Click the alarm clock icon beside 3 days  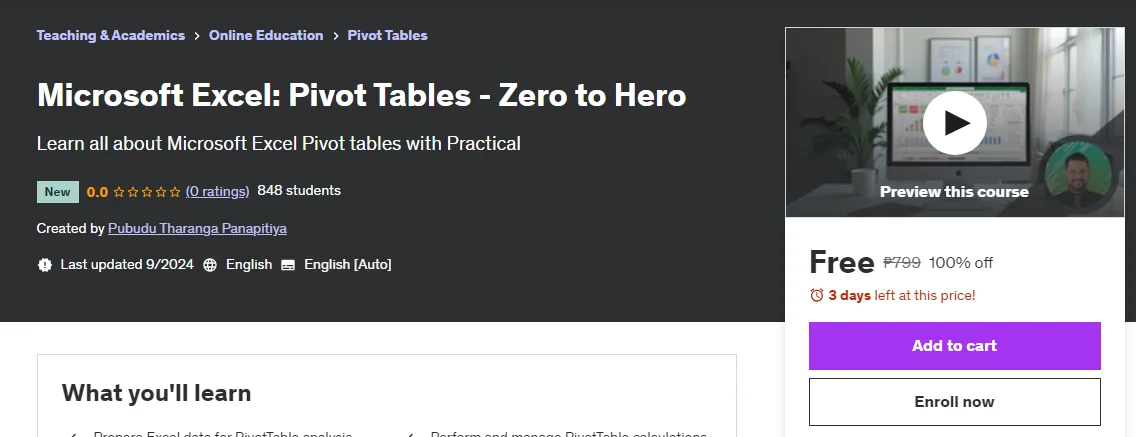816,295
